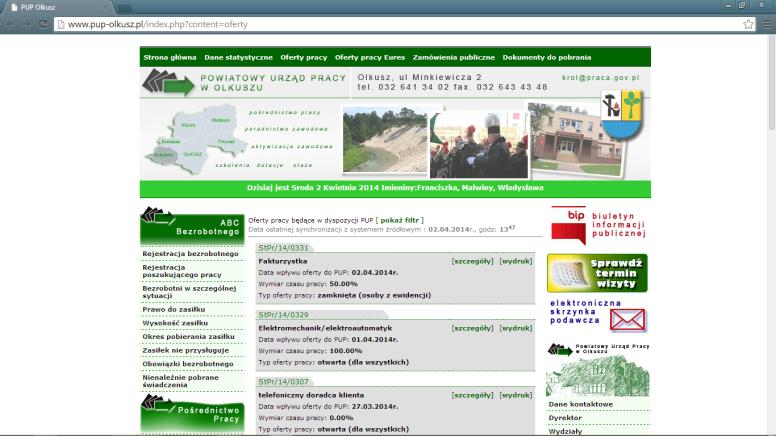The width and height of the screenshot is (776, 436).
Task: Click the telefoniczny doradca klienta title
Action: (x=311, y=395)
